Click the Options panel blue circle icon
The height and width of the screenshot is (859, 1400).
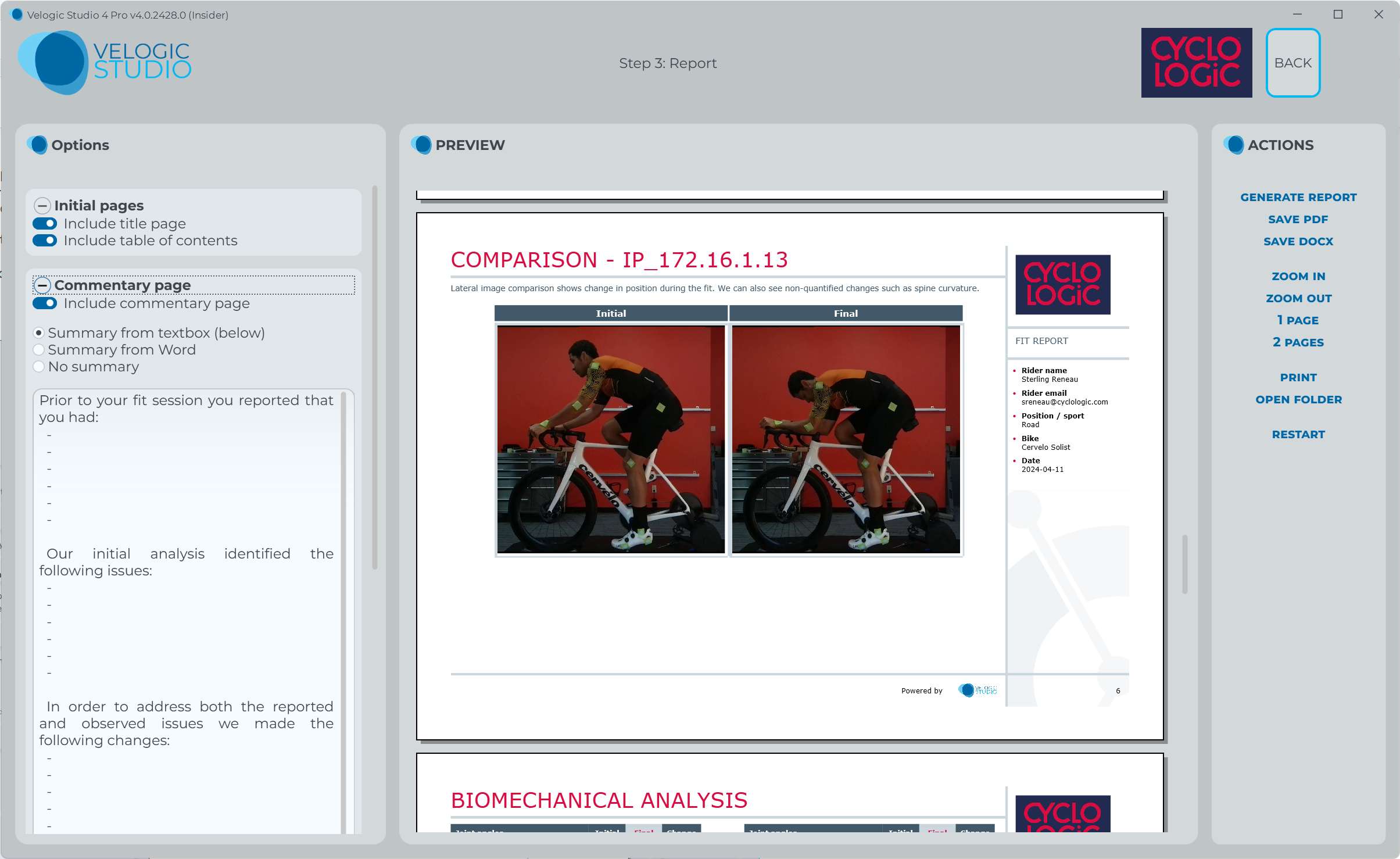coord(38,145)
